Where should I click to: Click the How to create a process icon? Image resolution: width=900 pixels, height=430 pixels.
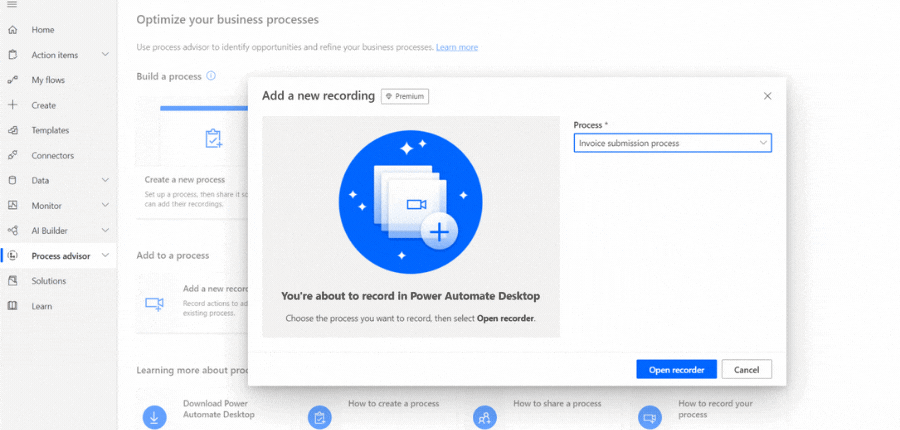[320, 417]
